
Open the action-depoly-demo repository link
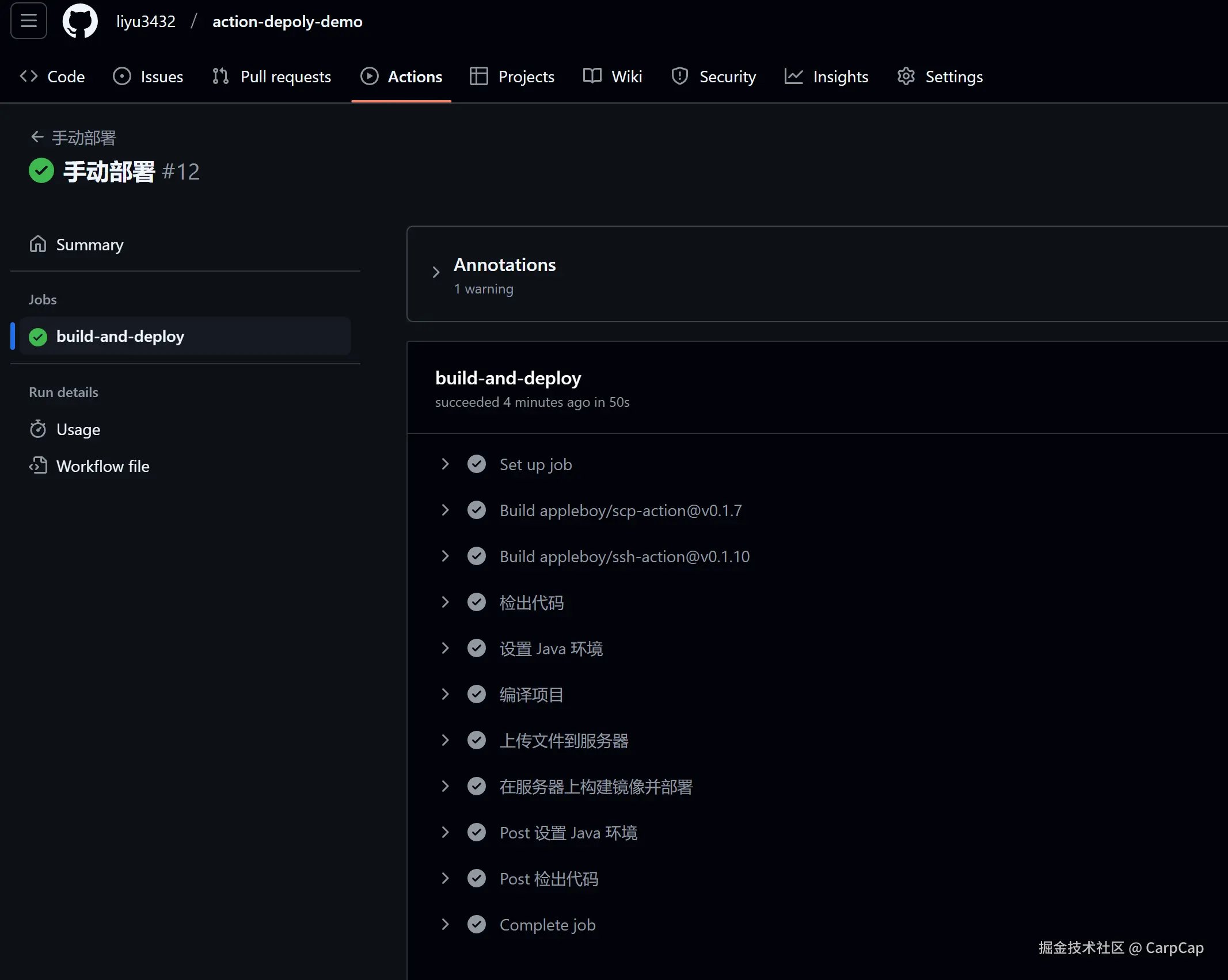(287, 22)
